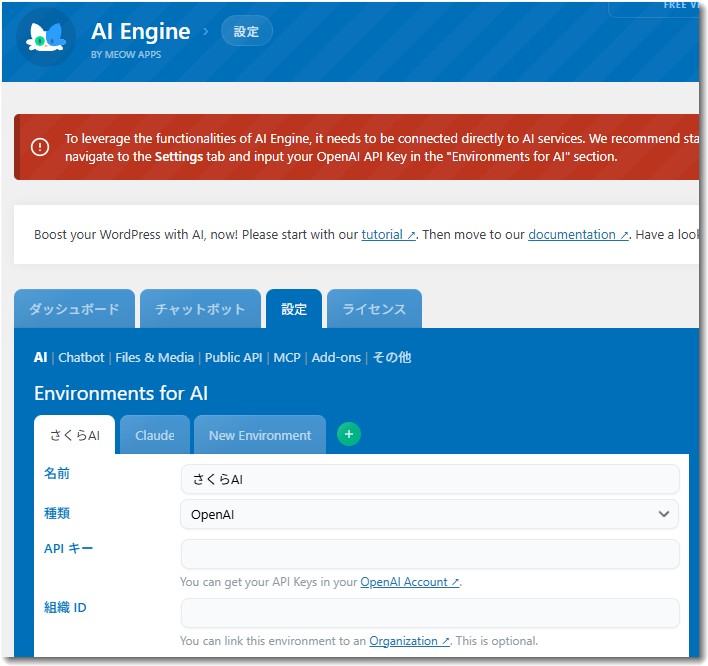This screenshot has width=708, height=666.
Task: Go to Chatbot settings section
Action: [x=81, y=357]
